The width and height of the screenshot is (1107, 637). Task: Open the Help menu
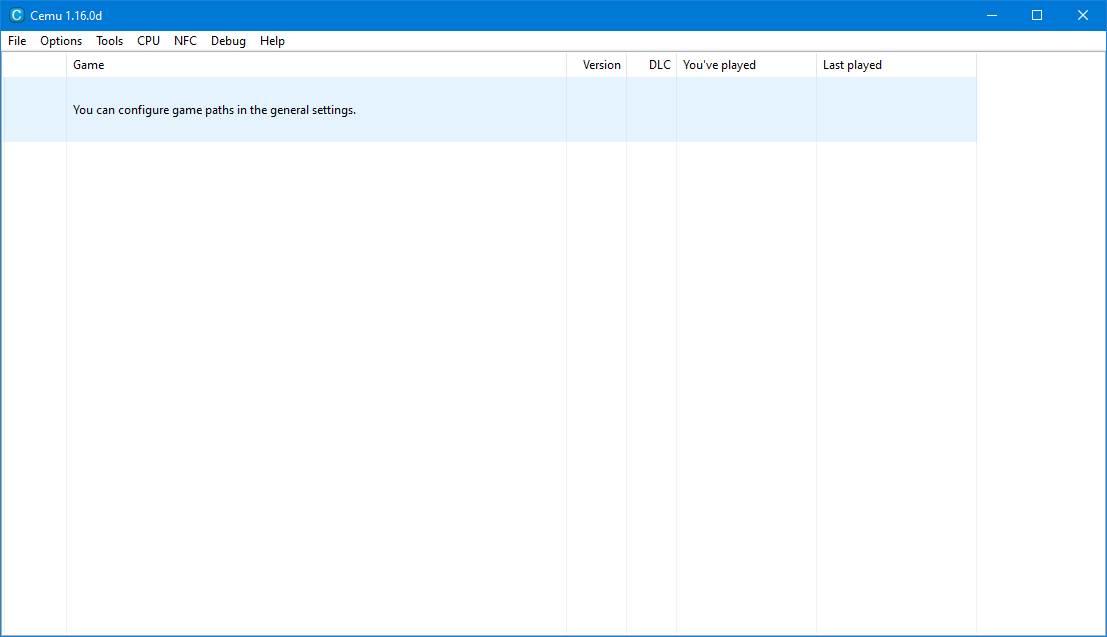click(272, 41)
